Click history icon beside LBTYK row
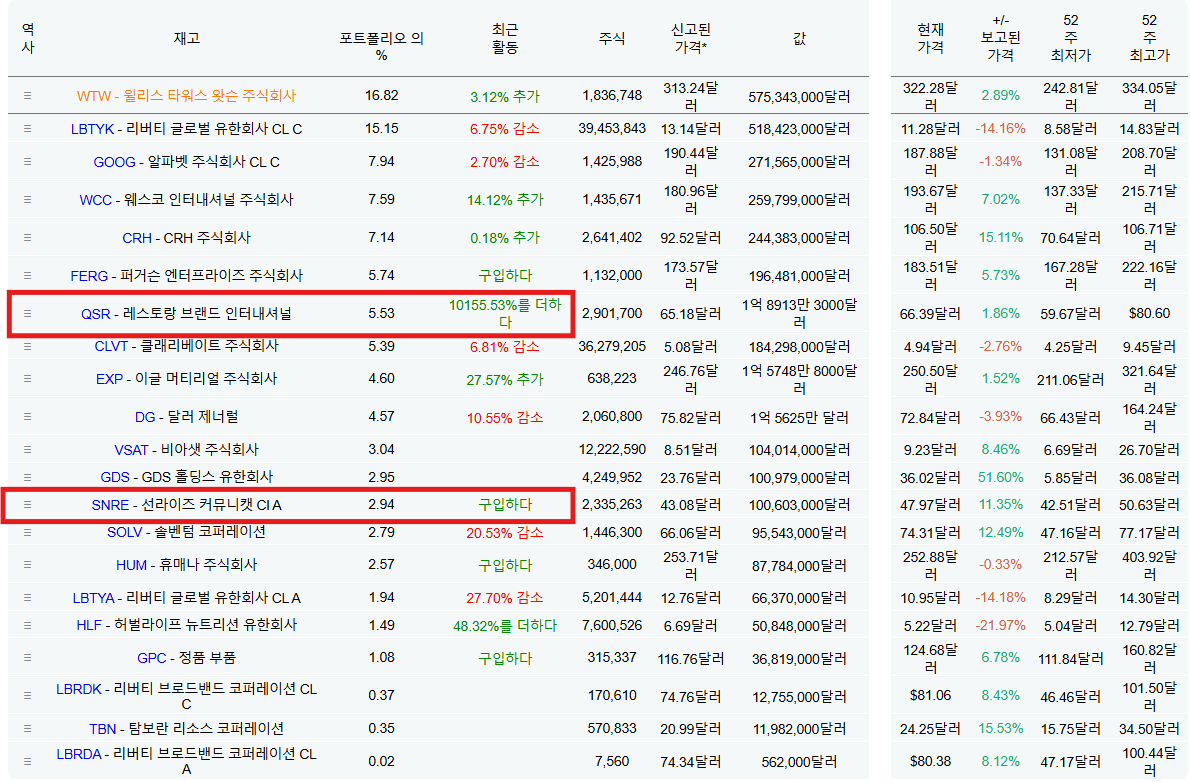 coord(28,129)
